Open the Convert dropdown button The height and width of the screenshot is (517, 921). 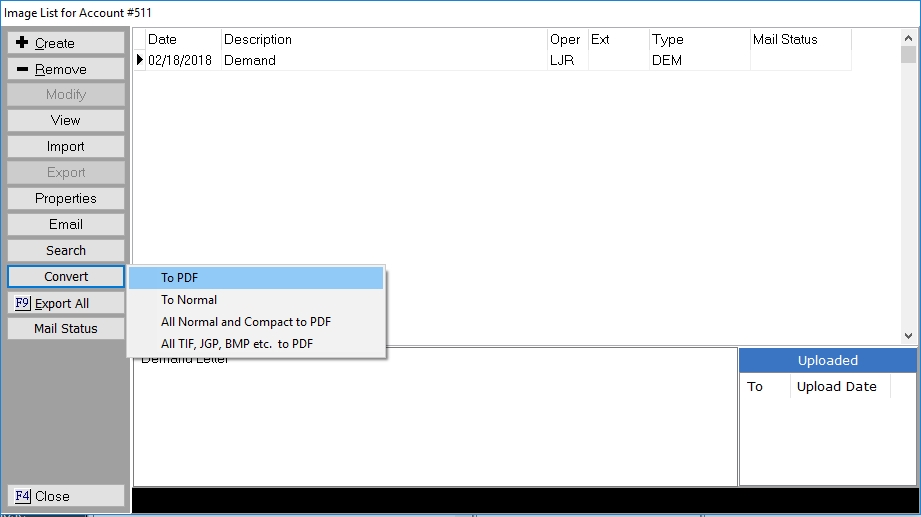(66, 276)
